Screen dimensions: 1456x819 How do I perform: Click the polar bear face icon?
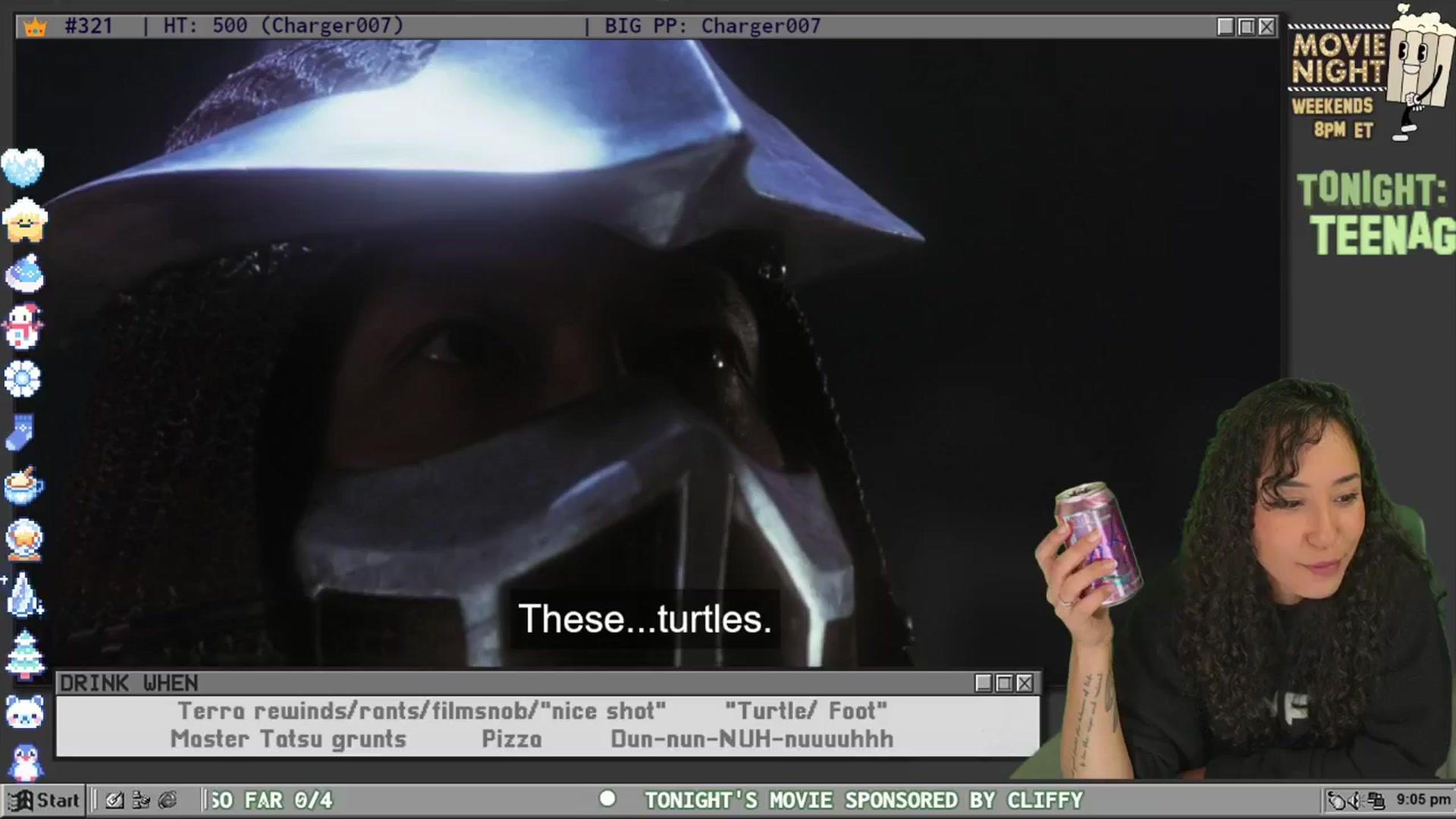pos(25,713)
